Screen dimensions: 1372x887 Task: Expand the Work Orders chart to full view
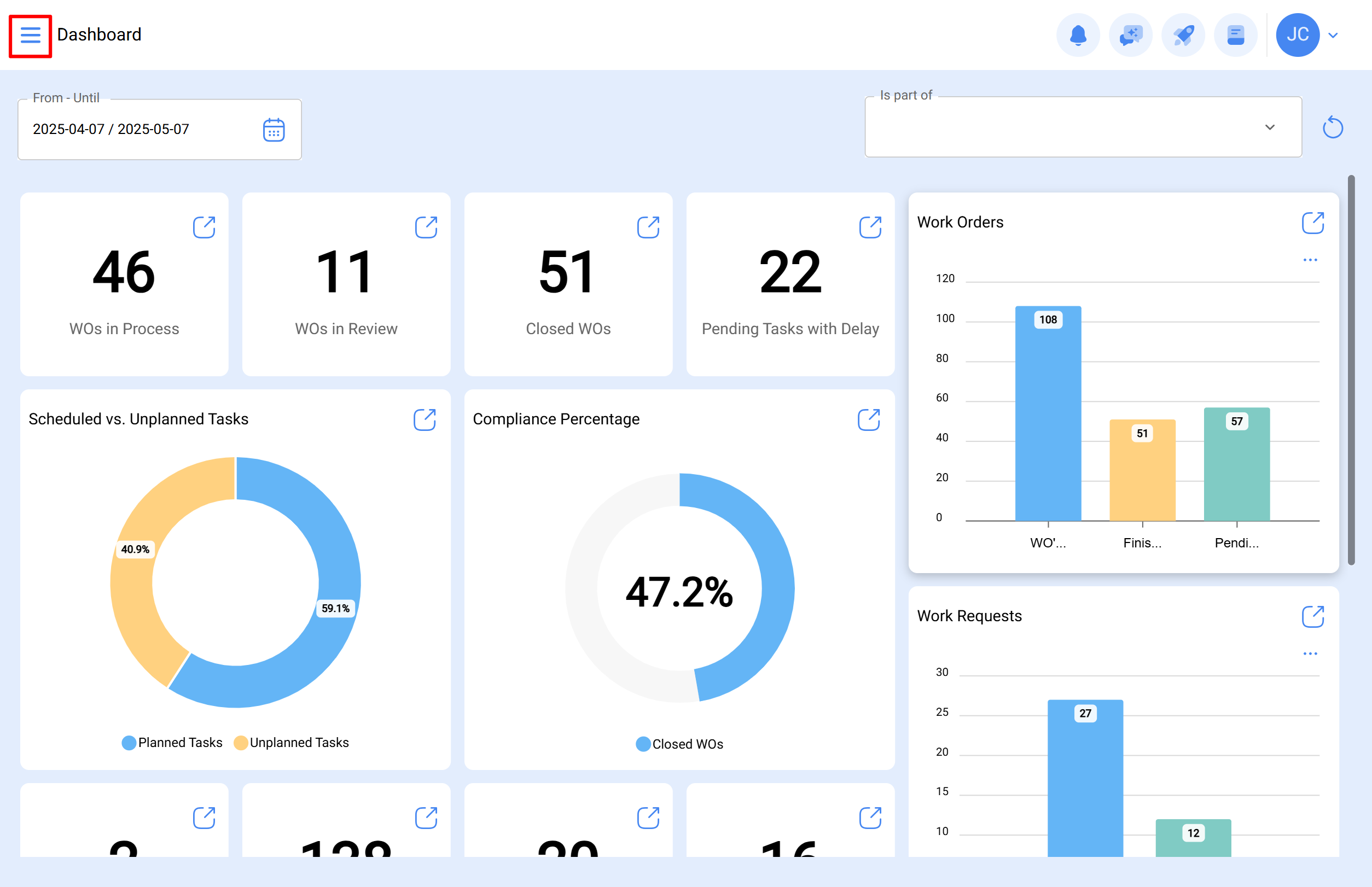[x=1313, y=223]
